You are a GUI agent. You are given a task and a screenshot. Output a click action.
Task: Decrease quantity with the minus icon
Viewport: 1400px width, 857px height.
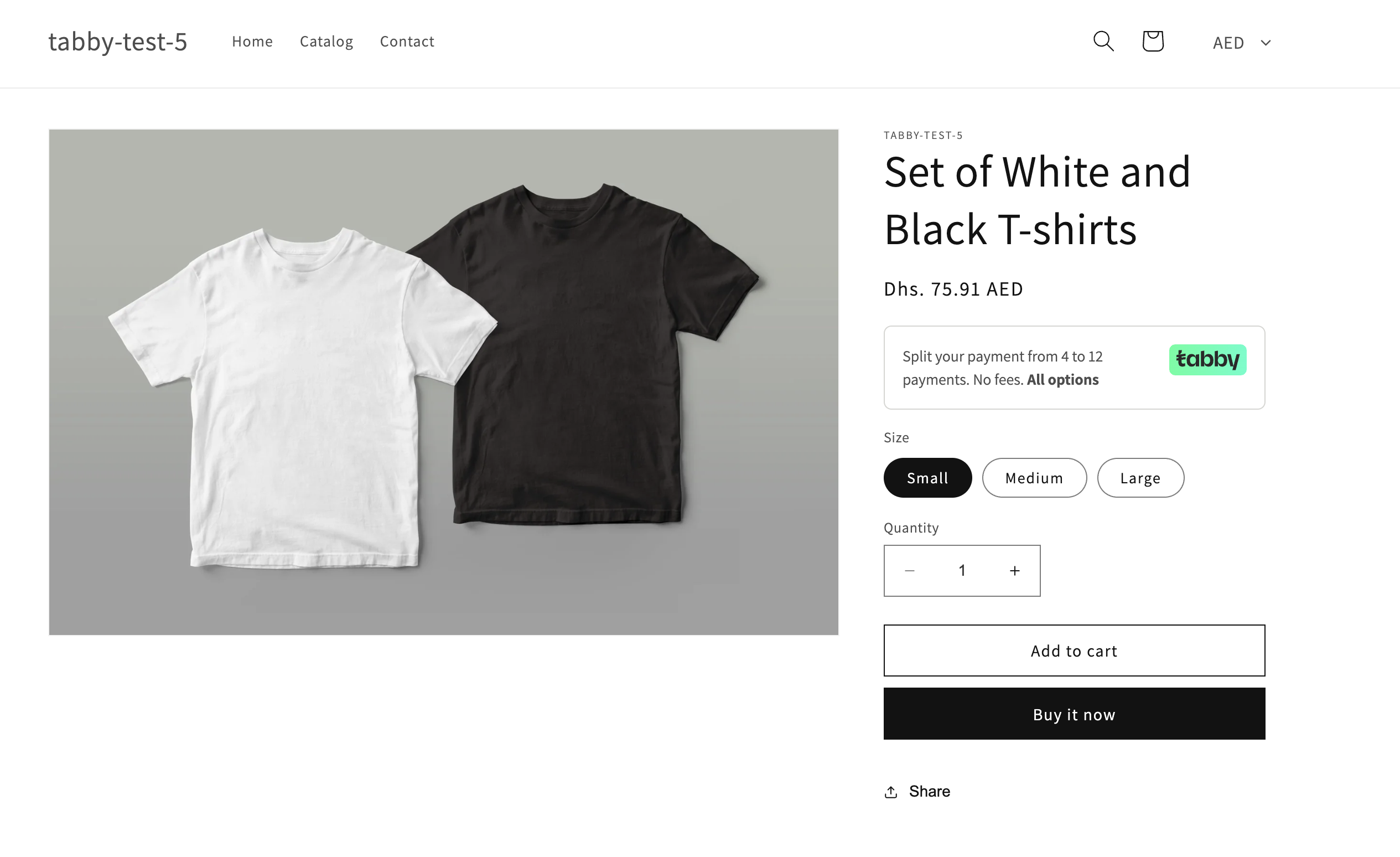(x=910, y=571)
